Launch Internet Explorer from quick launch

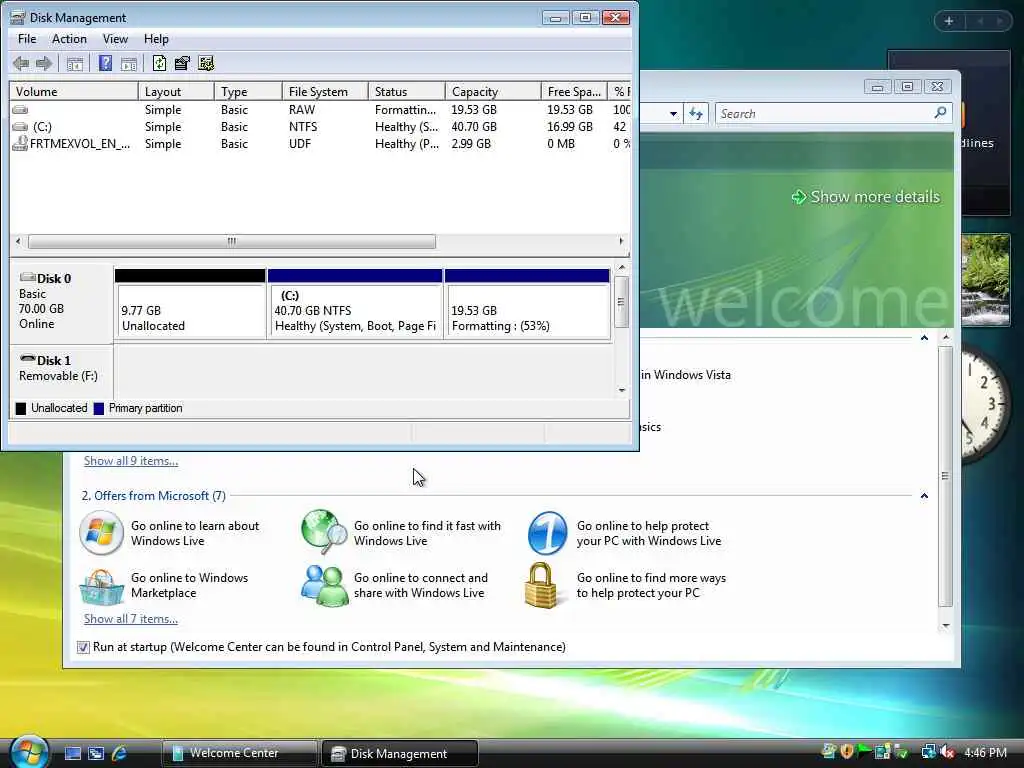click(120, 753)
